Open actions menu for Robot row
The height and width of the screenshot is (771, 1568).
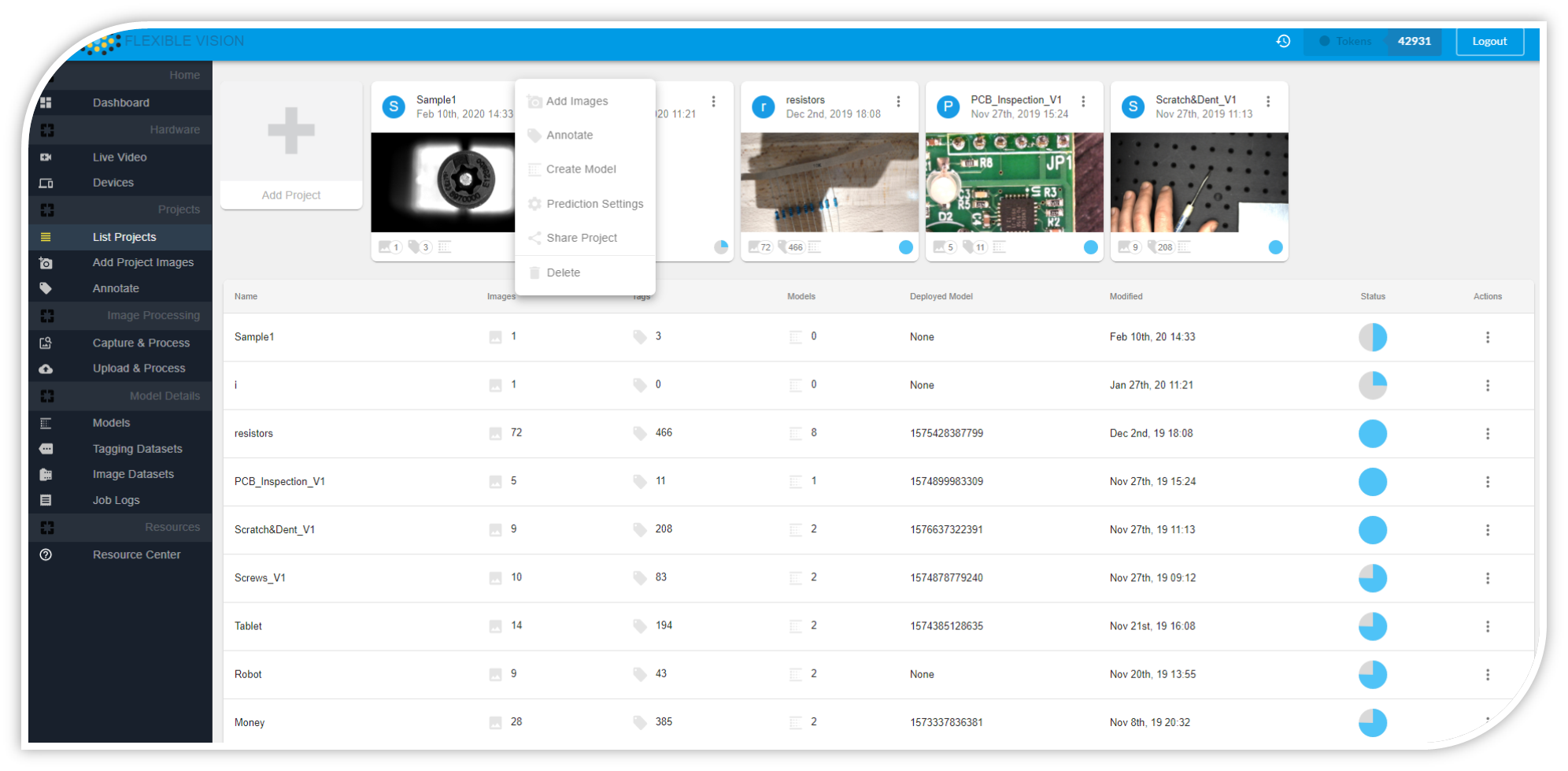[1488, 675]
